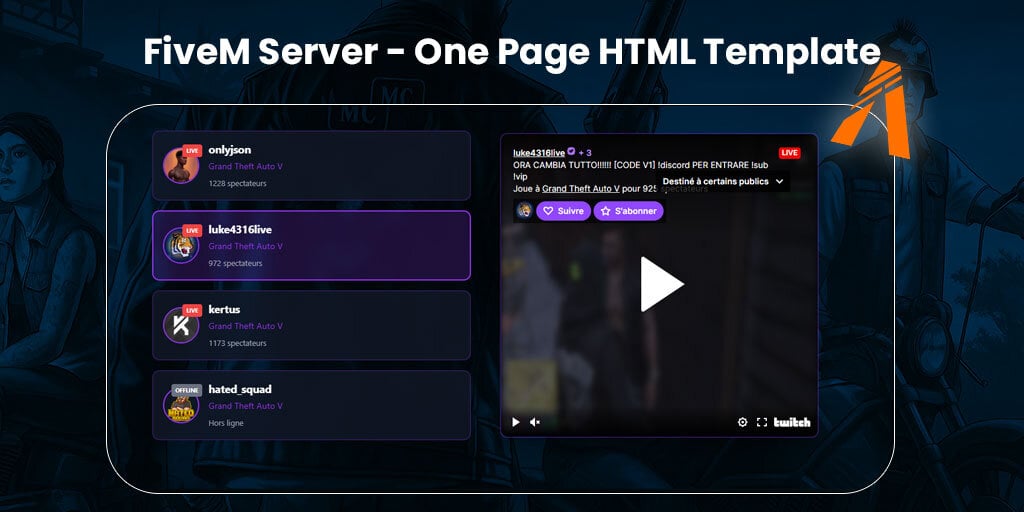Click the Suivre follow button
This screenshot has height=512, width=1024.
tap(564, 211)
